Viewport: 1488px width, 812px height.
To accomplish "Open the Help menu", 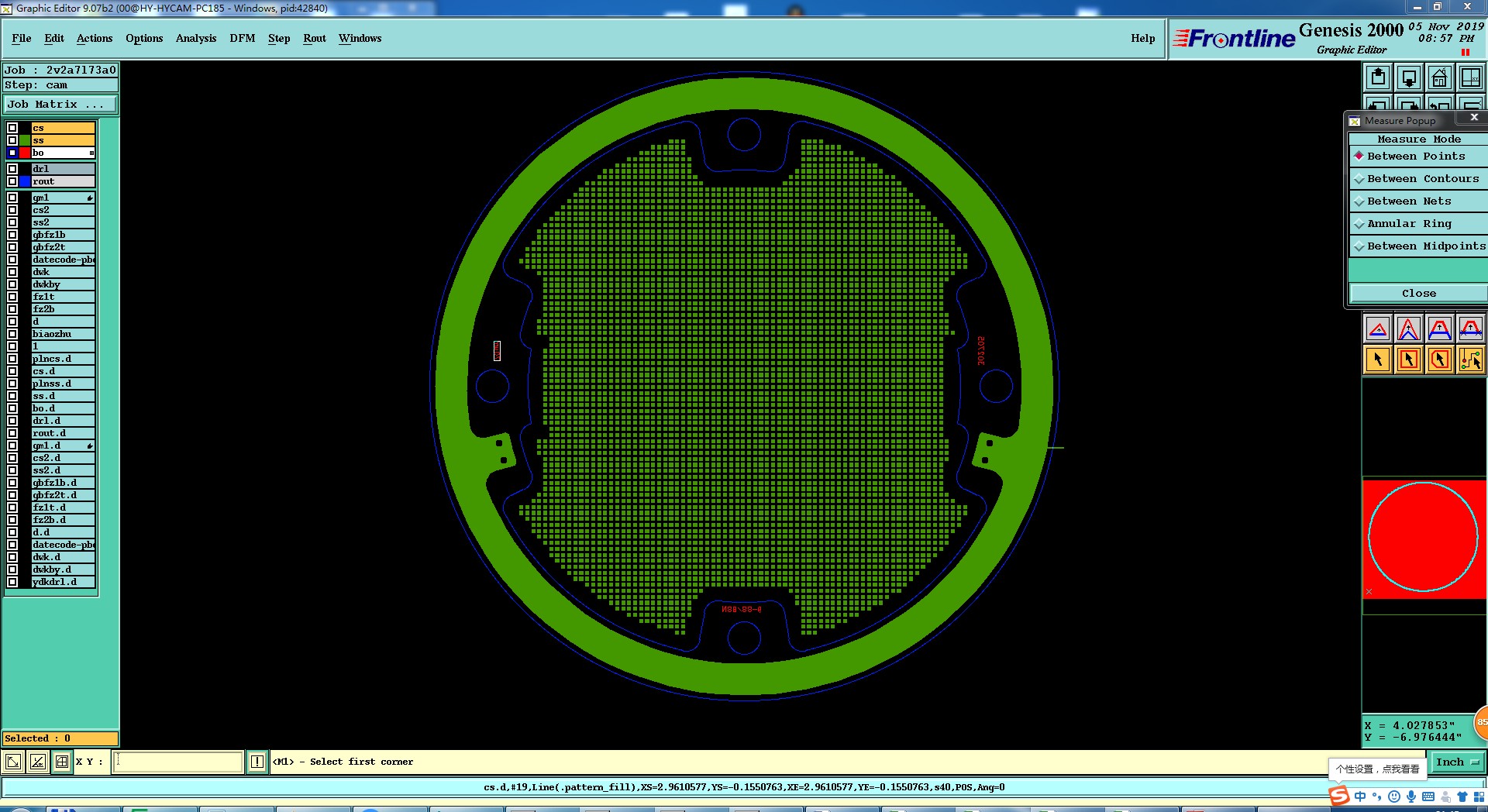I will pyautogui.click(x=1142, y=38).
